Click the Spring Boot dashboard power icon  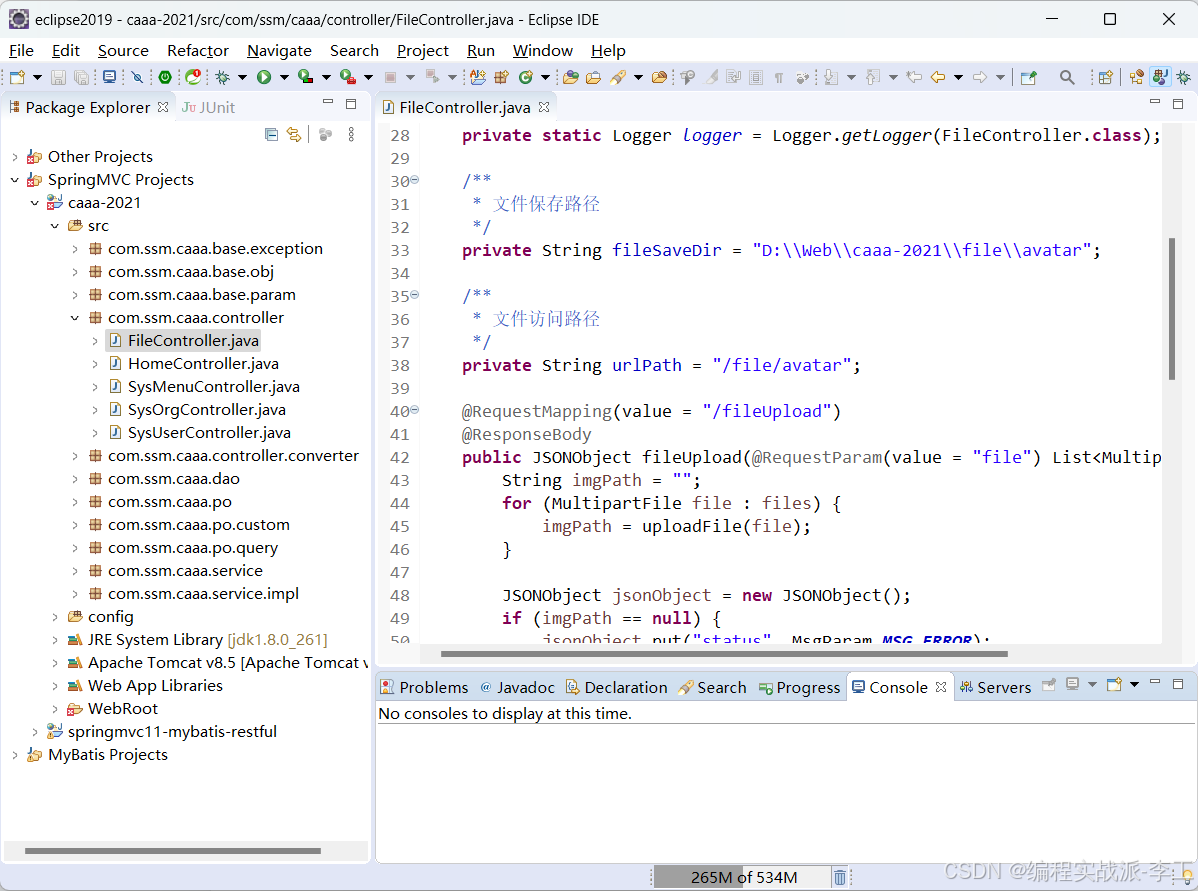pyautogui.click(x=165, y=77)
